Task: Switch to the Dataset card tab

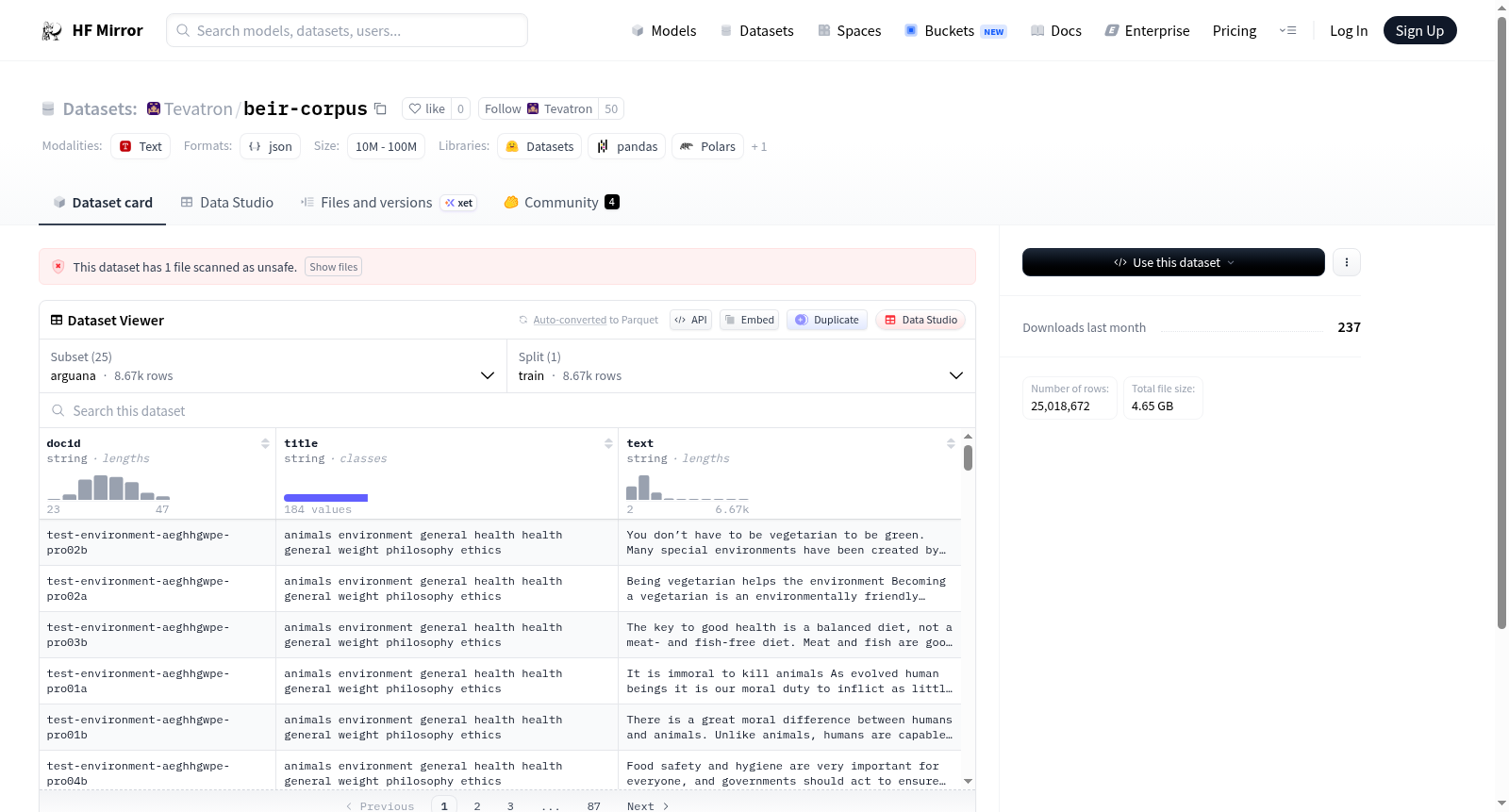Action: pyautogui.click(x=102, y=203)
